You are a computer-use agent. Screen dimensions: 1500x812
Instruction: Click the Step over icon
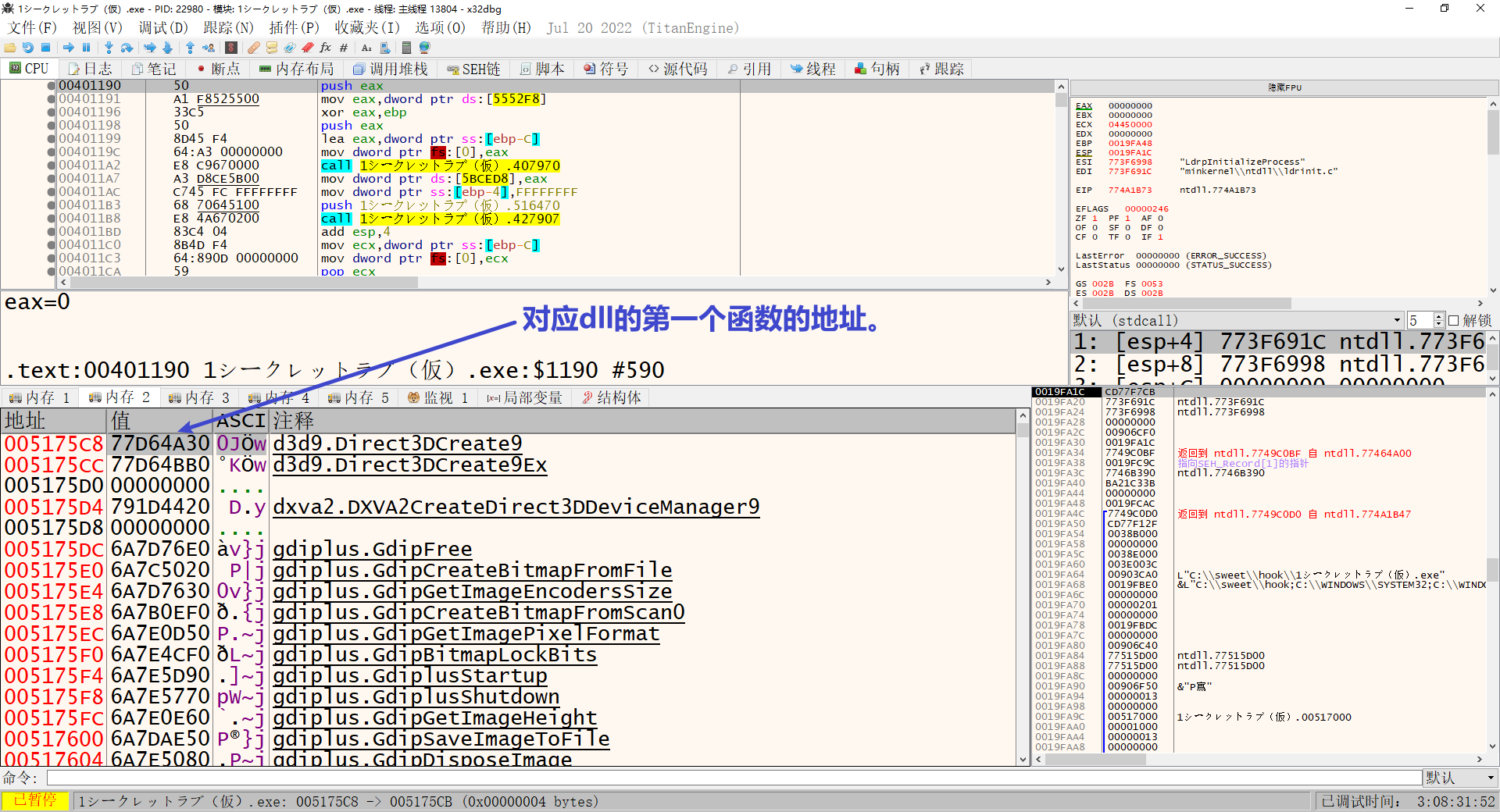point(127,48)
